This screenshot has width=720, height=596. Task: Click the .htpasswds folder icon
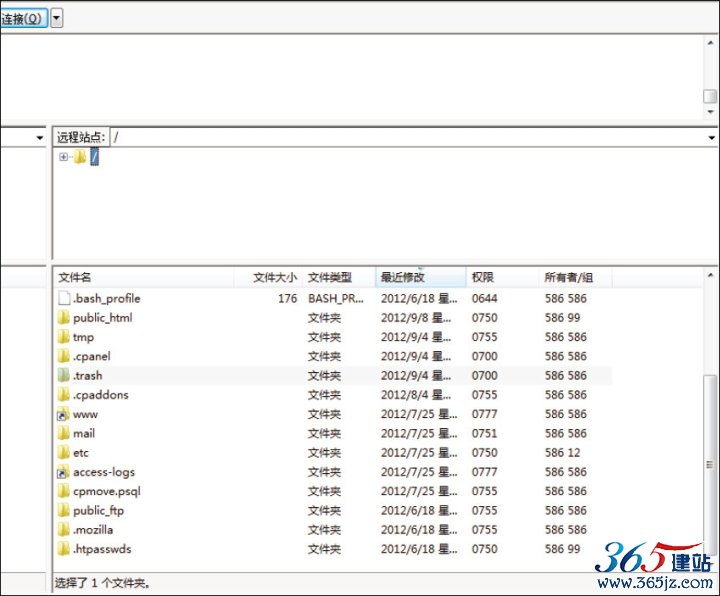point(64,549)
